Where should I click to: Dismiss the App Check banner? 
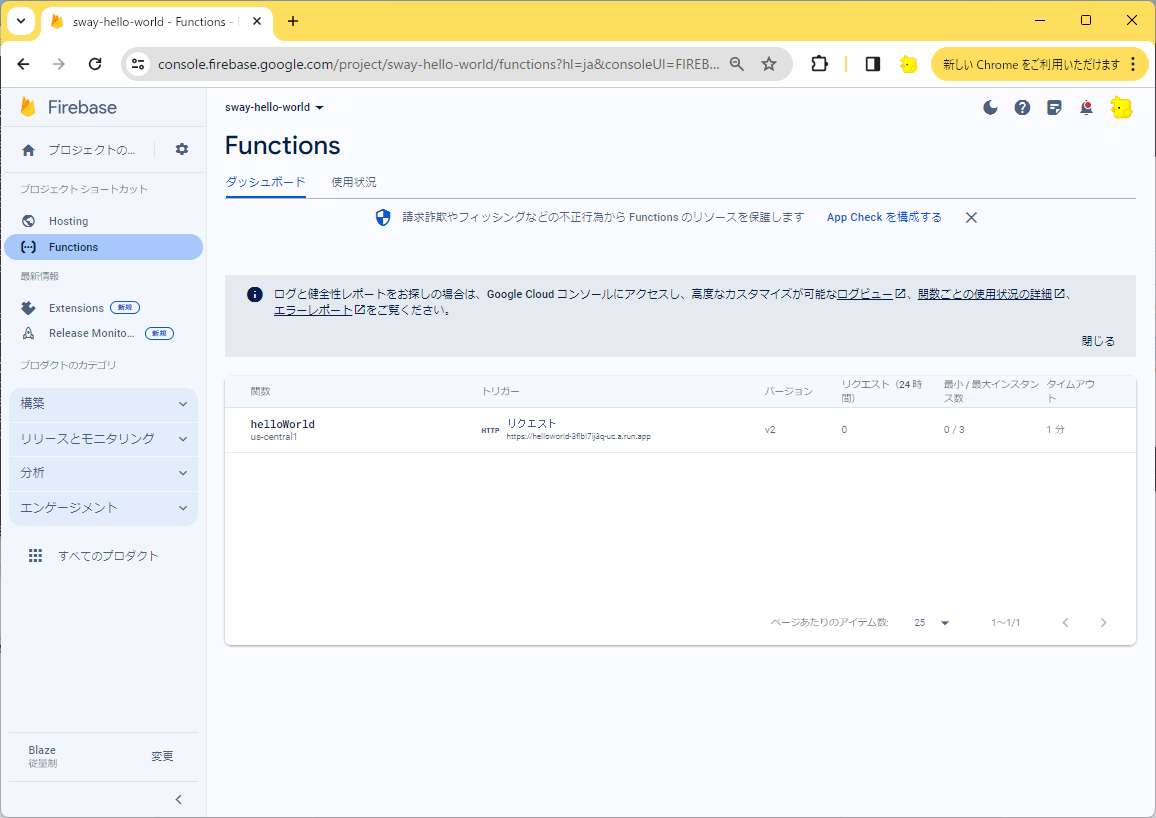coord(971,217)
